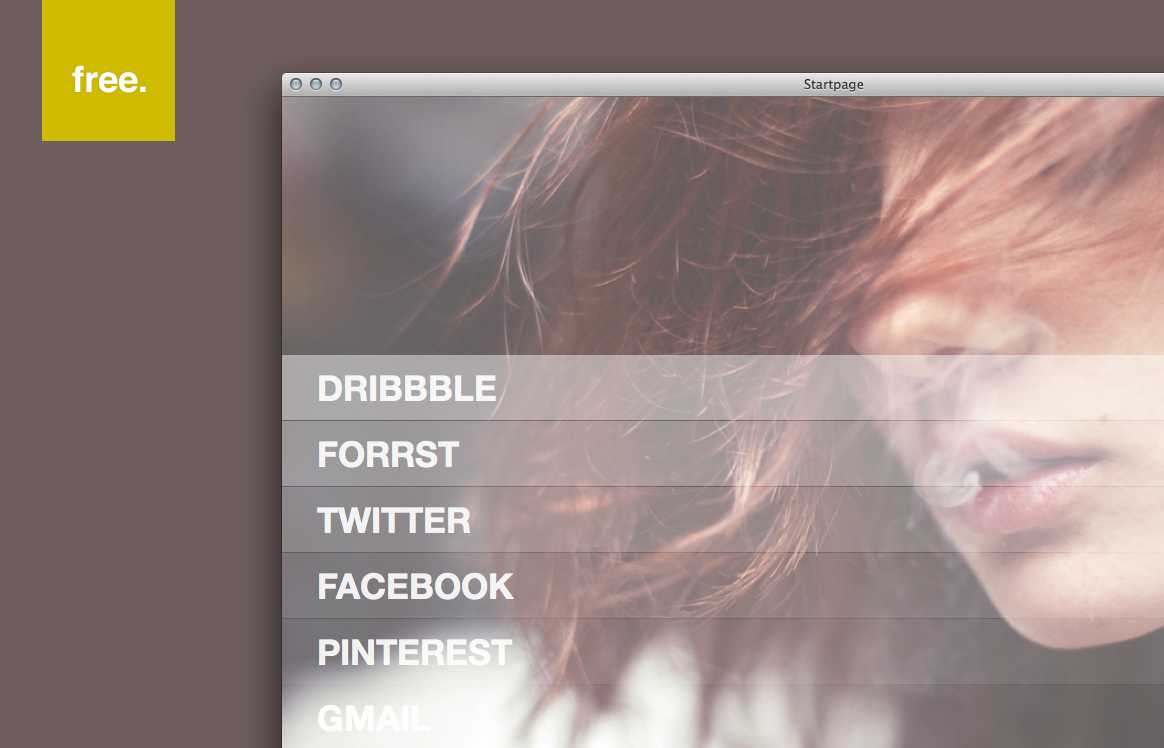Close the Startpage window
Screen dimensions: 1164x748
(295, 84)
